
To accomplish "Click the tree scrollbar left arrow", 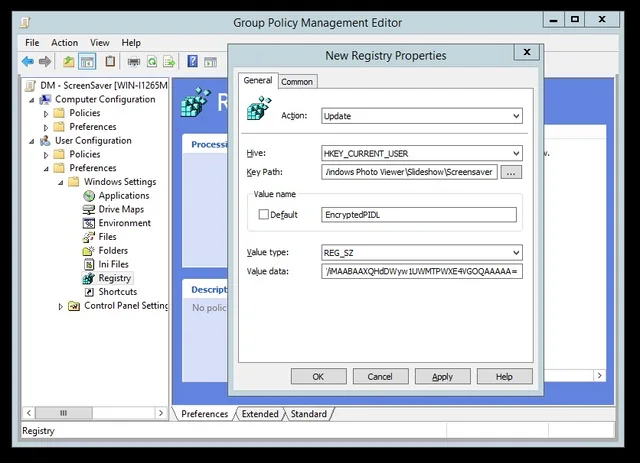I will pos(29,413).
